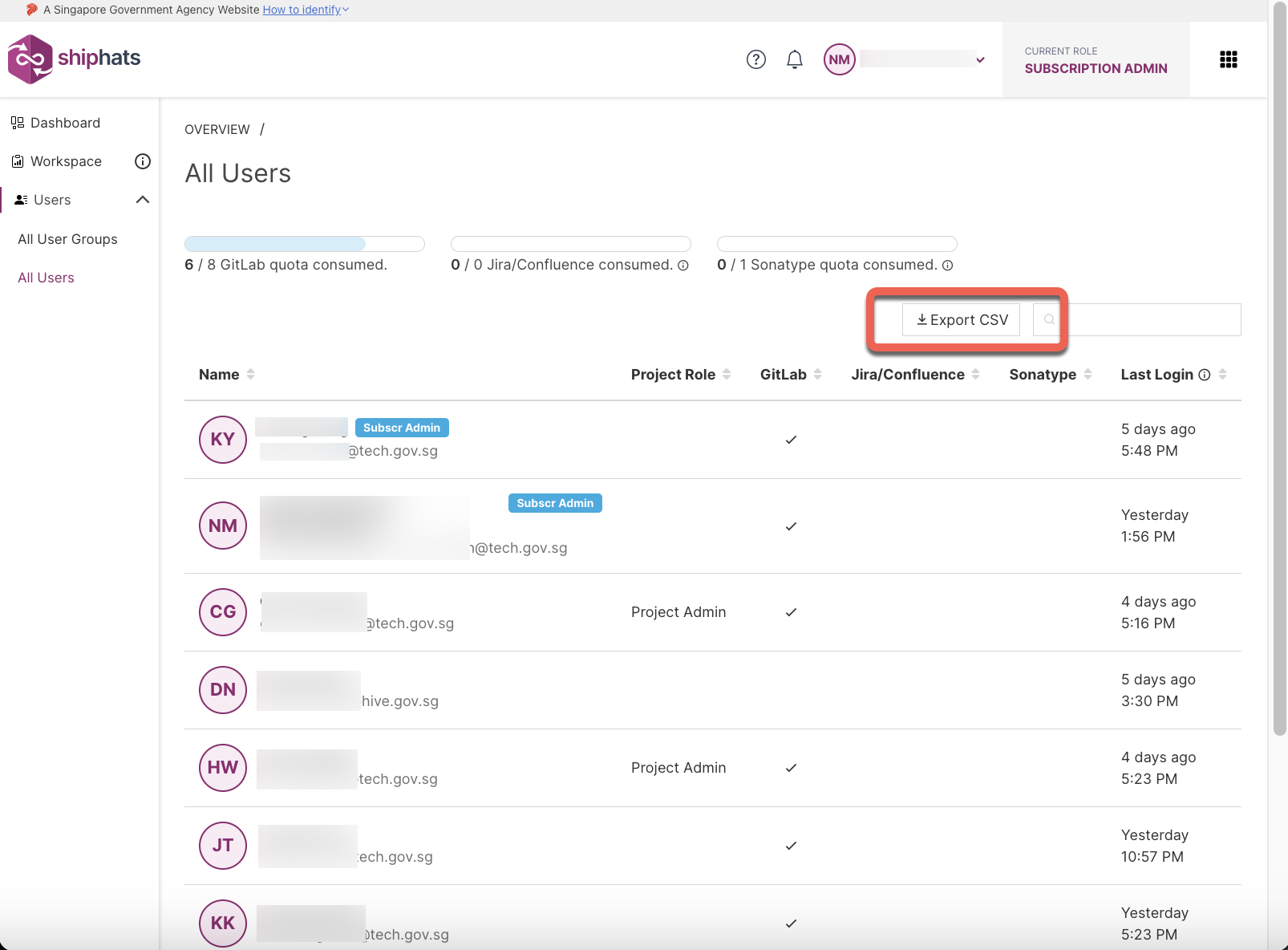Viewport: 1288px width, 950px height.
Task: Collapse the Users sidebar section
Action: [143, 200]
